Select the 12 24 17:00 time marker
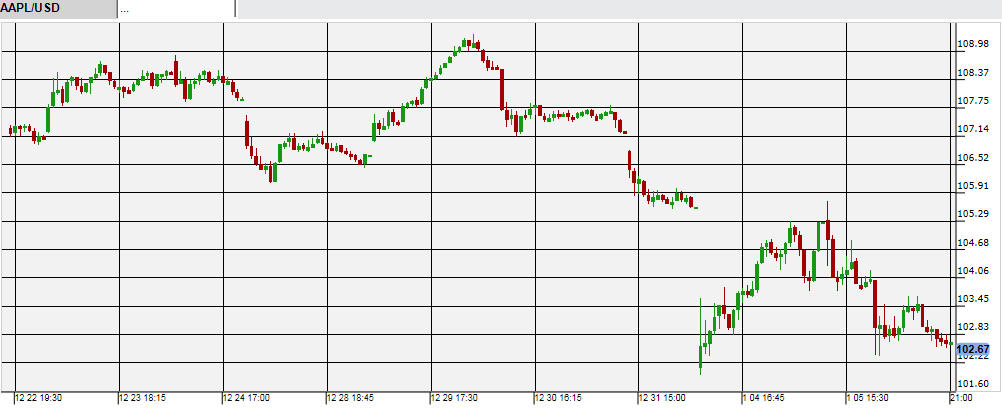This screenshot has width=1002, height=416. [x=248, y=398]
